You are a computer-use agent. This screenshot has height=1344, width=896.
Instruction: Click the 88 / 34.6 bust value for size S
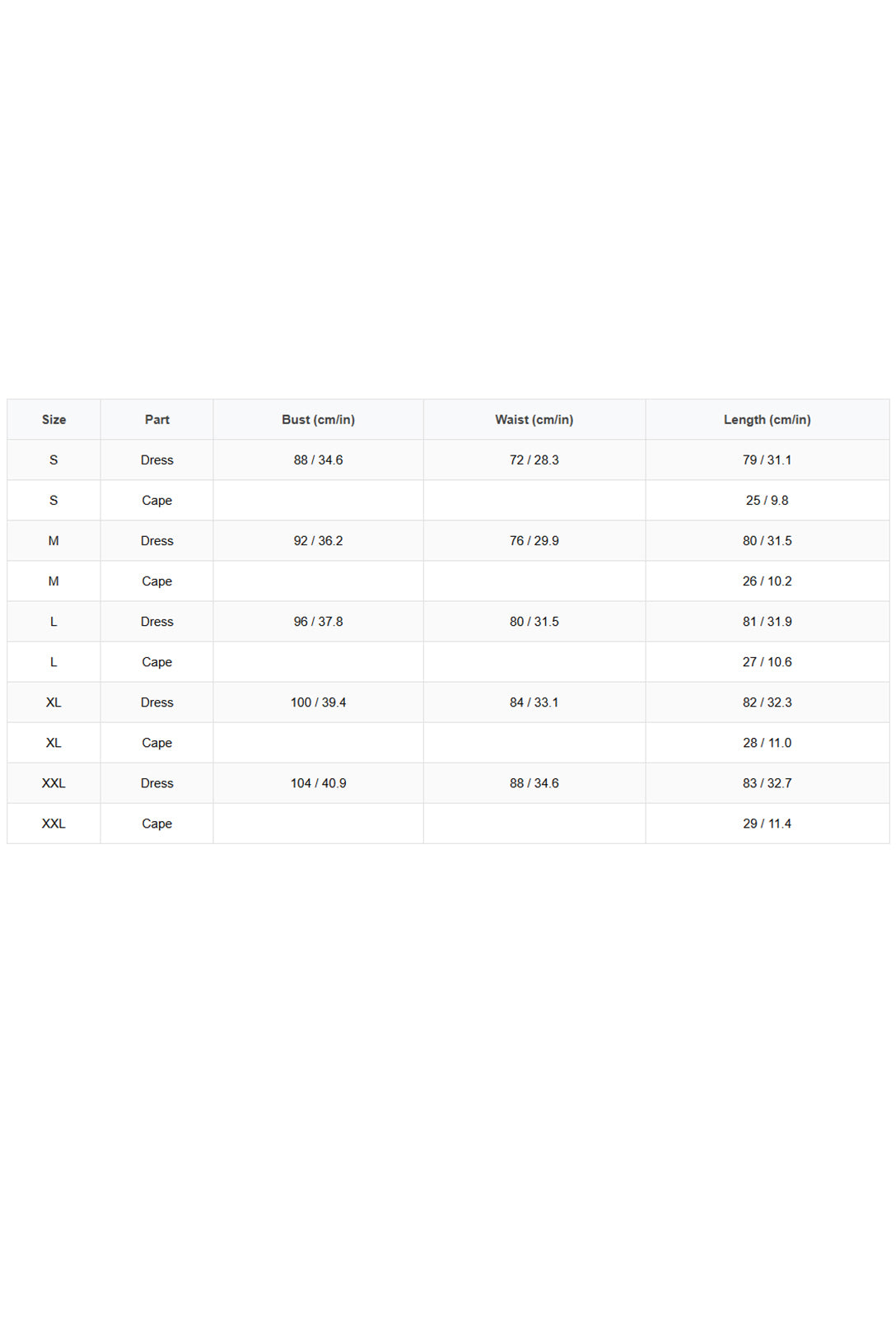[x=318, y=460]
